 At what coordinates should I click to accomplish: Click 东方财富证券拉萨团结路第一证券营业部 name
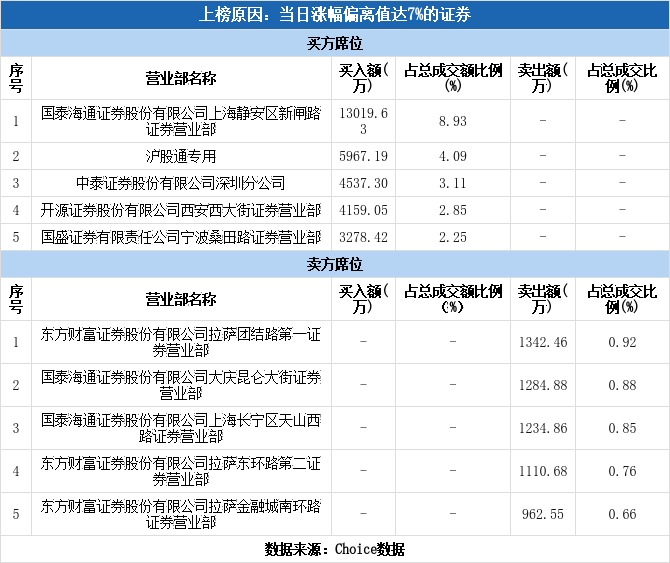(181, 342)
